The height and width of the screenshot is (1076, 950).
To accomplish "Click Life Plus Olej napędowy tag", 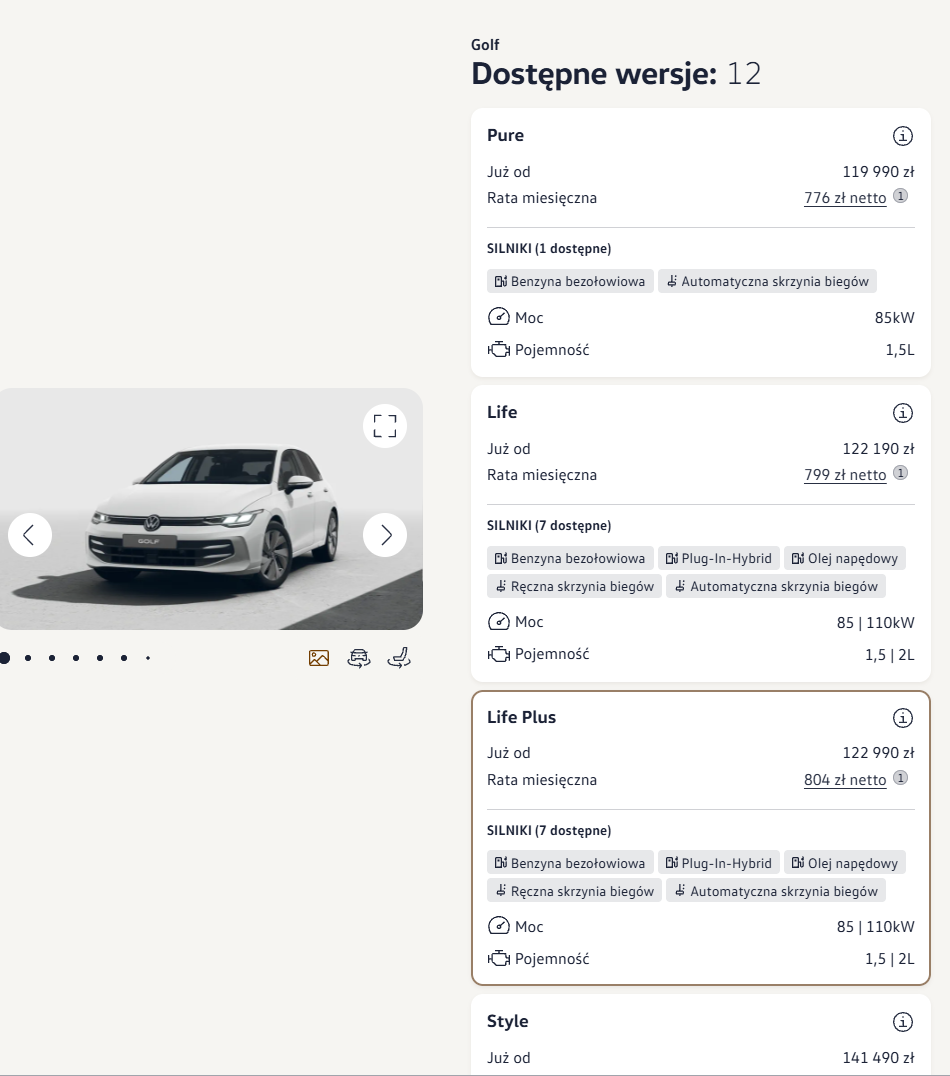I will click(x=845, y=863).
